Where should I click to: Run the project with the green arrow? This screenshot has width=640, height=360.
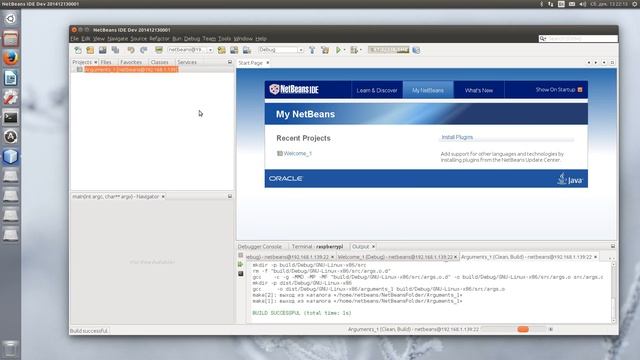click(338, 50)
